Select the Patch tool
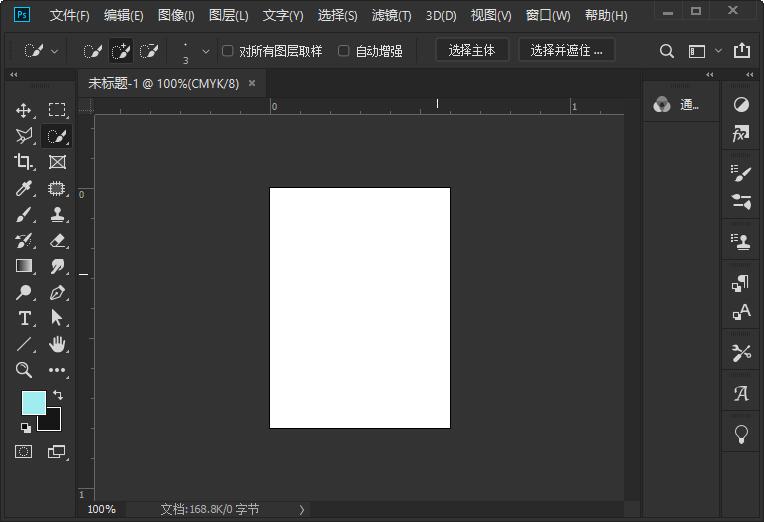This screenshot has height=522, width=764. tap(57, 188)
